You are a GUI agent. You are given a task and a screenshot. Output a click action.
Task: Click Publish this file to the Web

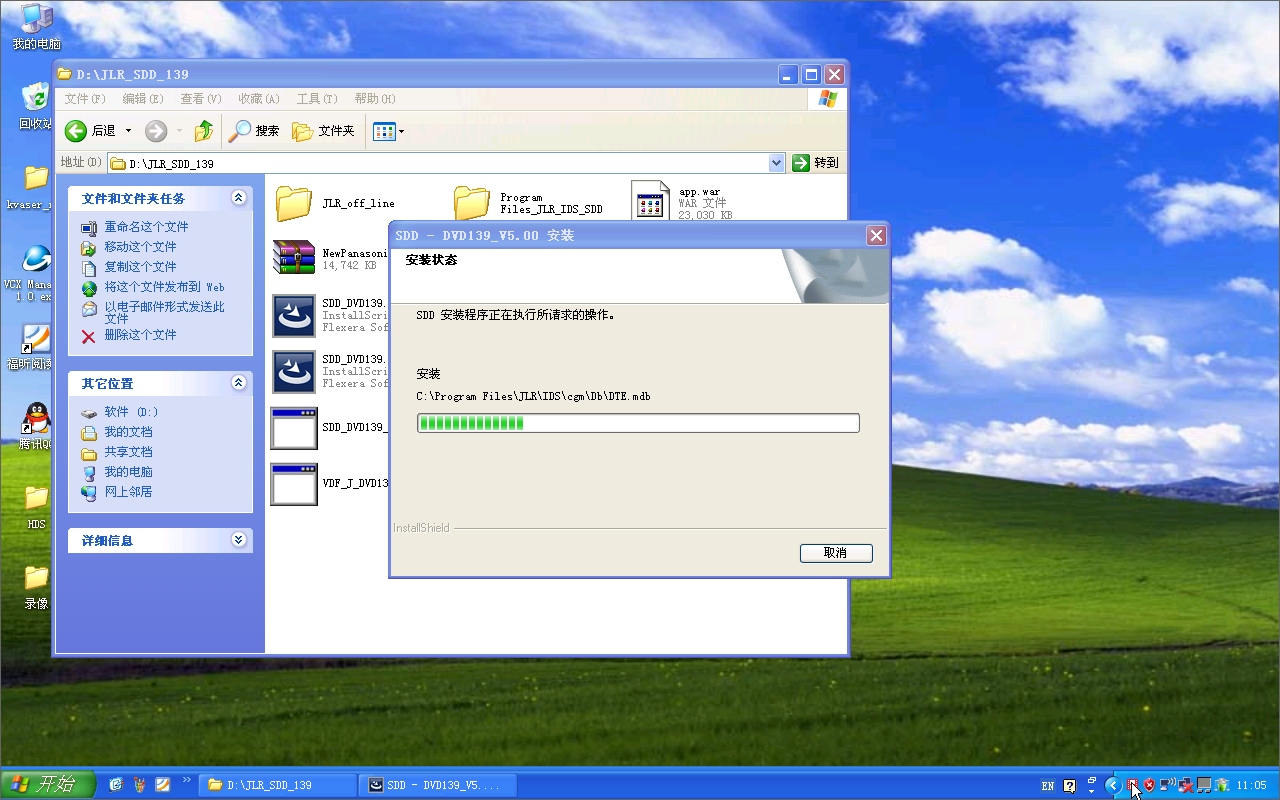click(x=165, y=287)
